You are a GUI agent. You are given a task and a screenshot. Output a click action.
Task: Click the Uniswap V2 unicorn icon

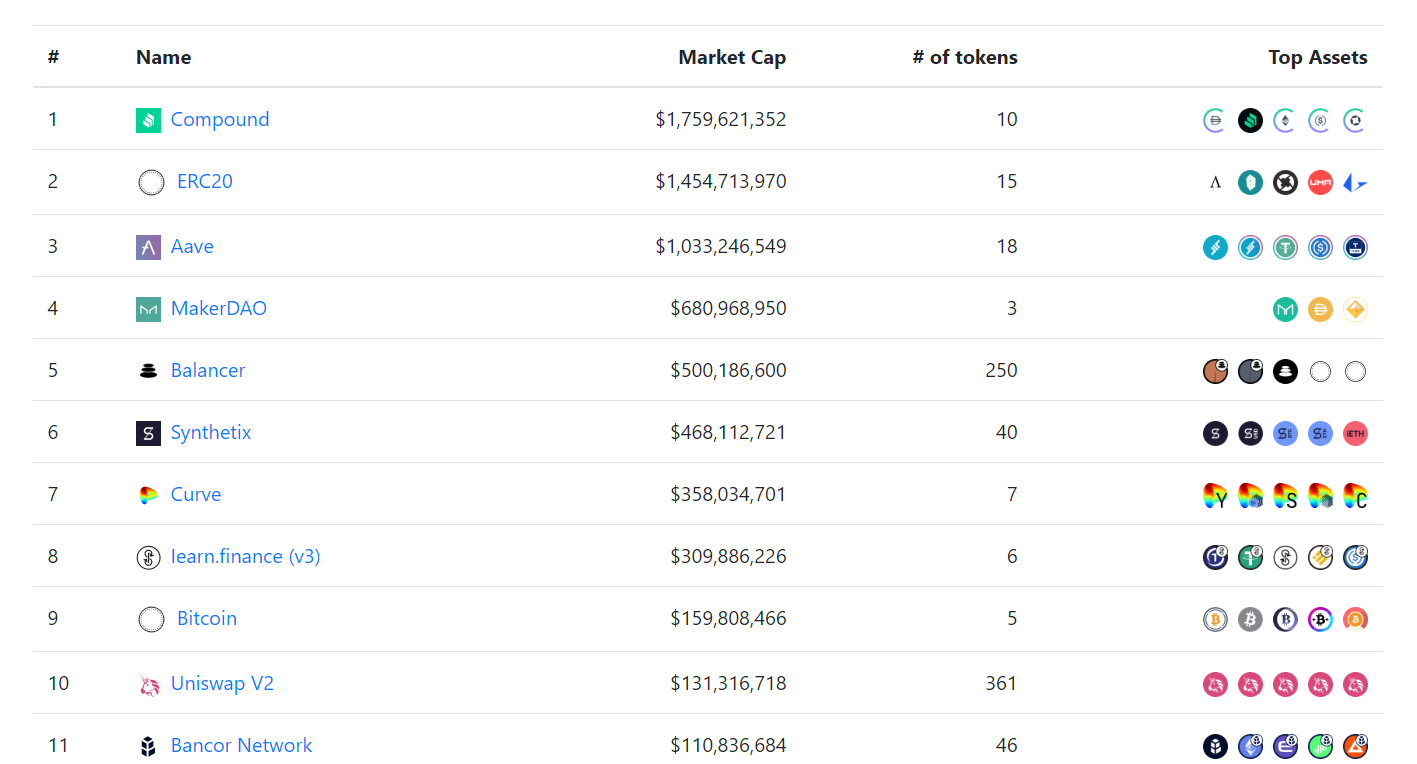(x=148, y=685)
